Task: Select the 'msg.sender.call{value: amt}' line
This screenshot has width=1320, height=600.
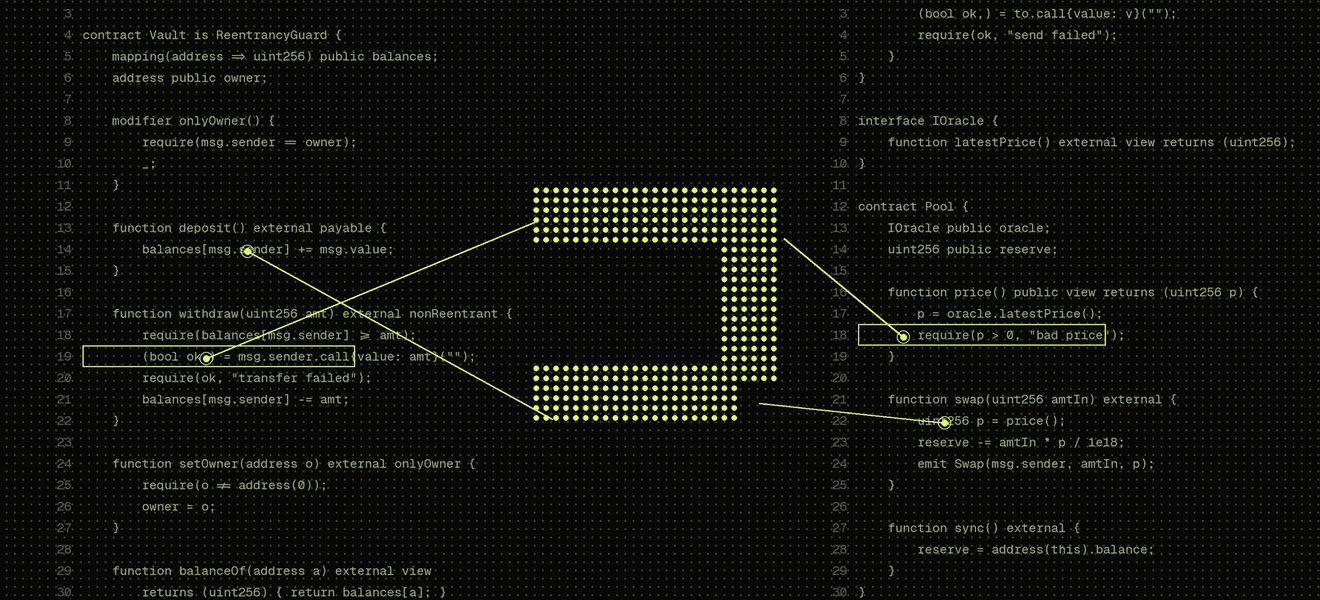Action: (x=309, y=357)
